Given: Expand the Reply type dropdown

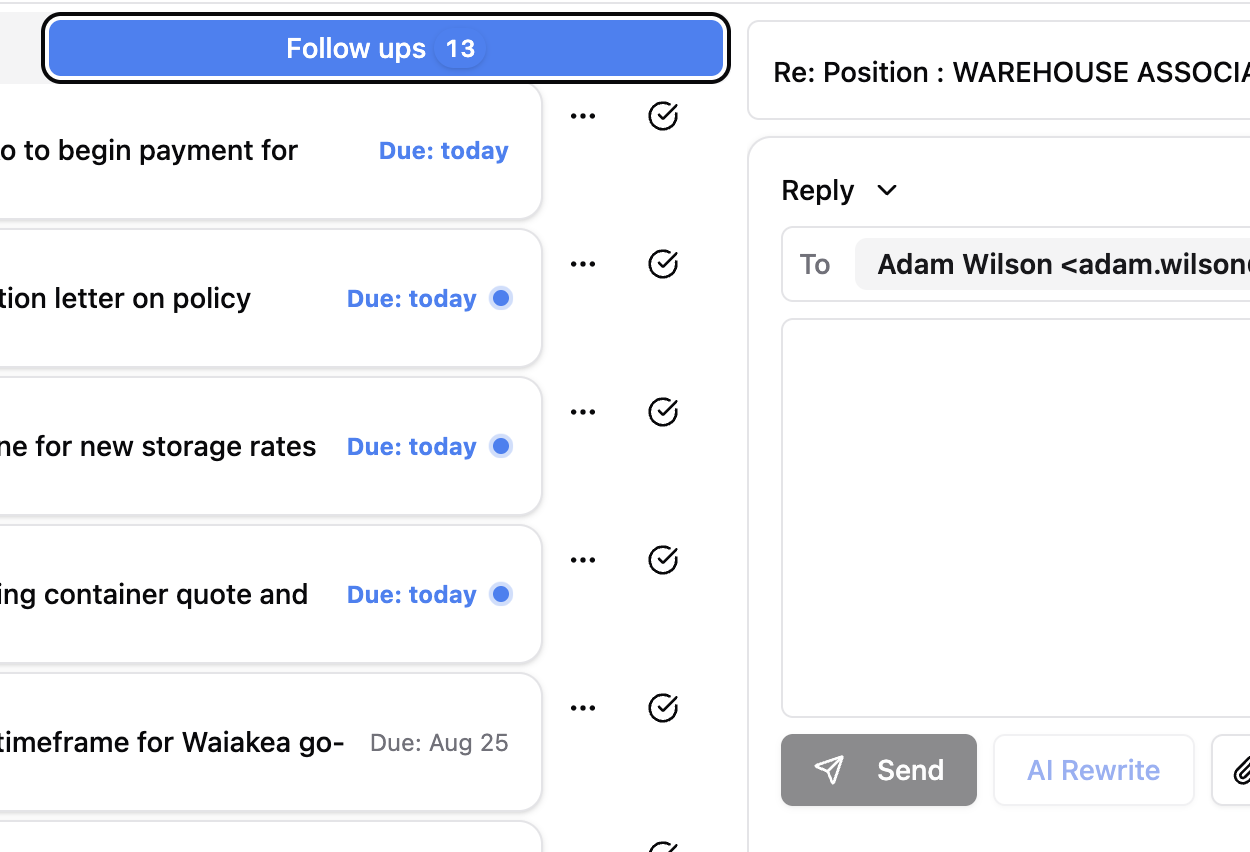Looking at the screenshot, I should (886, 190).
